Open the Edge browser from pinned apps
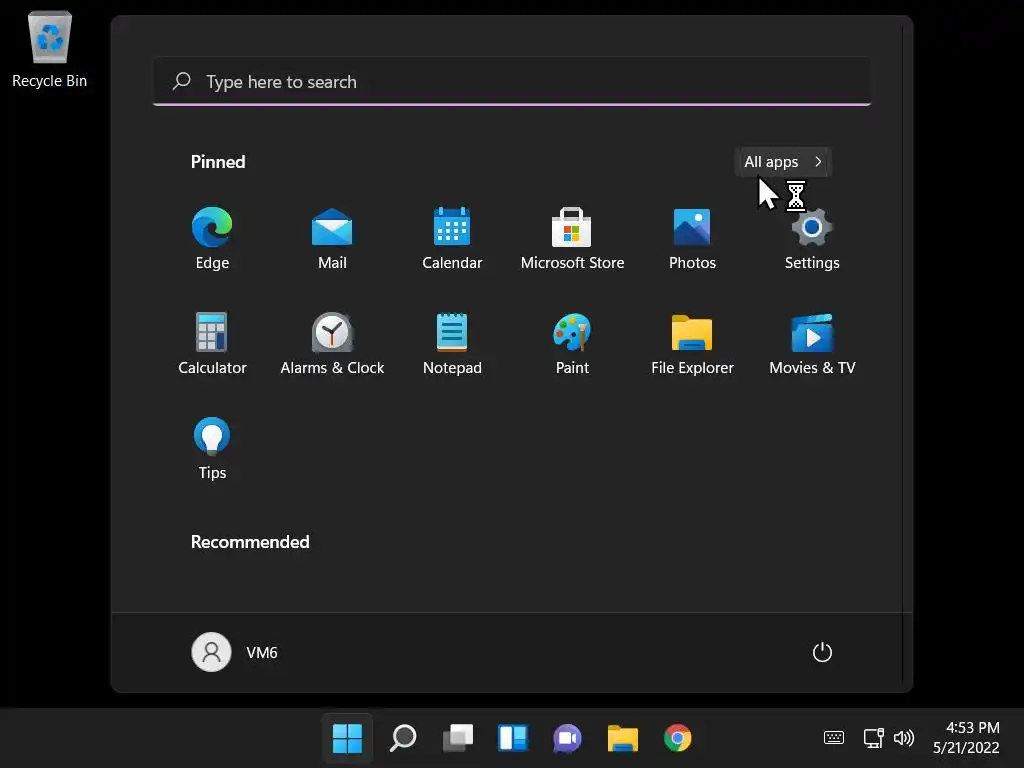This screenshot has width=1024, height=768. 212,238
